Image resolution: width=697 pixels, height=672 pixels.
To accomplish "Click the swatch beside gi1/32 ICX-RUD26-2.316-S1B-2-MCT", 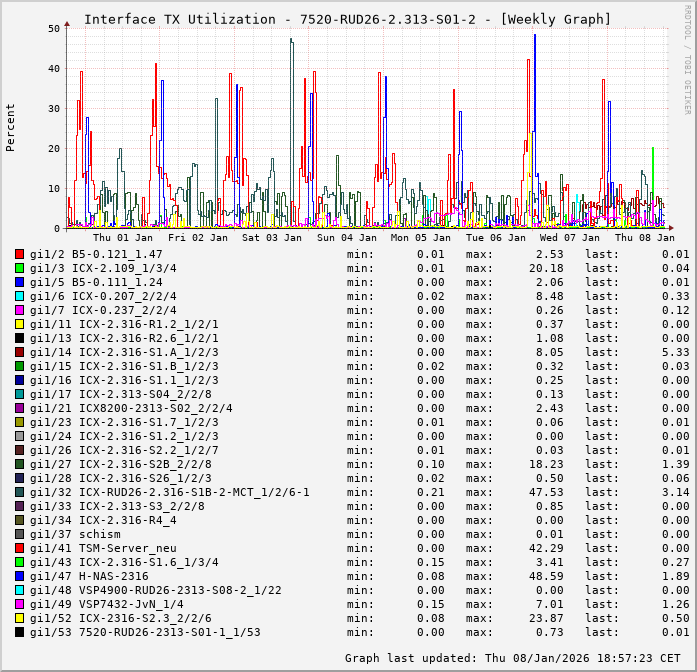I will pyautogui.click(x=19, y=492).
